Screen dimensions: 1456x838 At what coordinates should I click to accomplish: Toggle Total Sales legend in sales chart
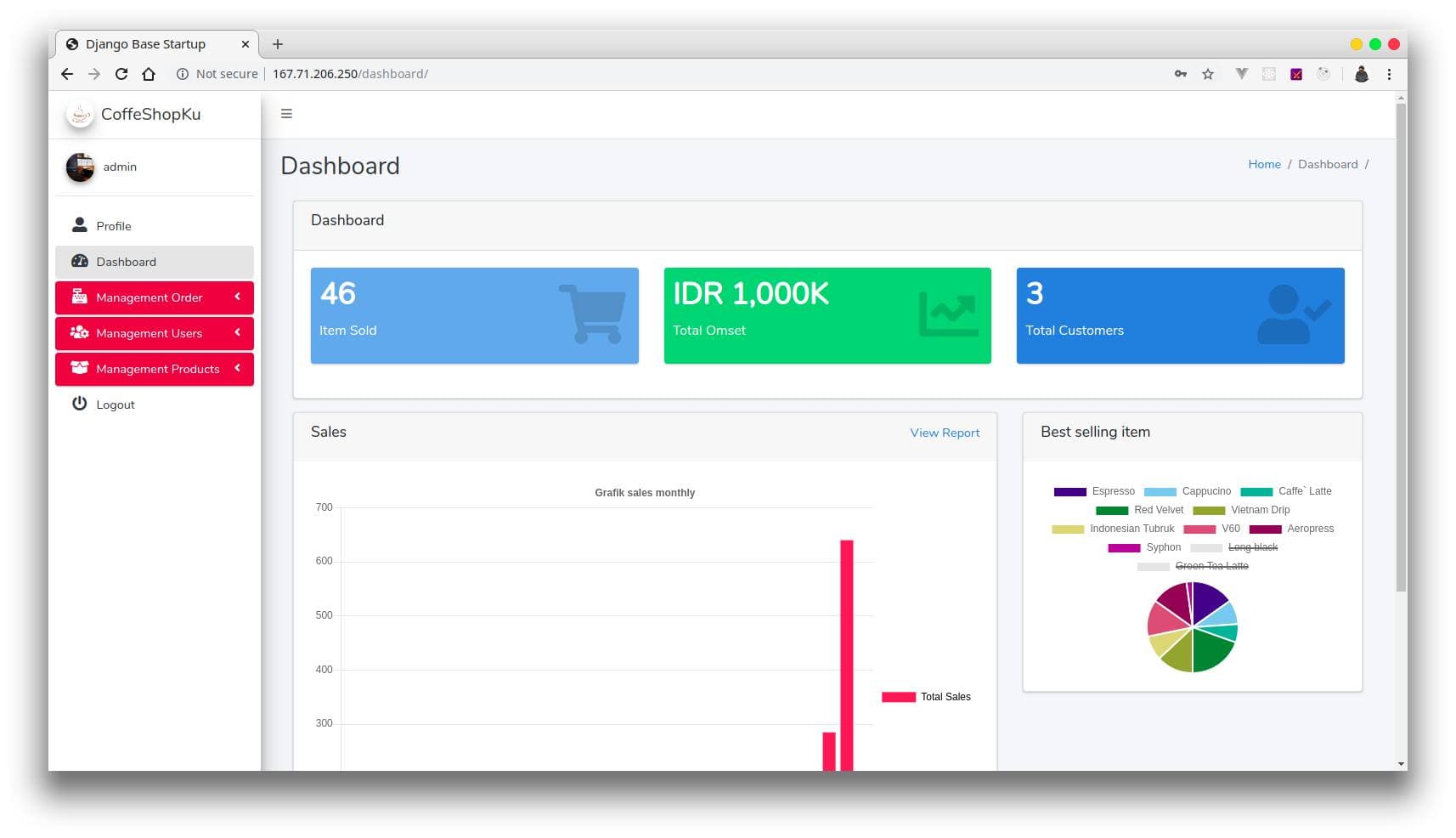[x=926, y=697]
